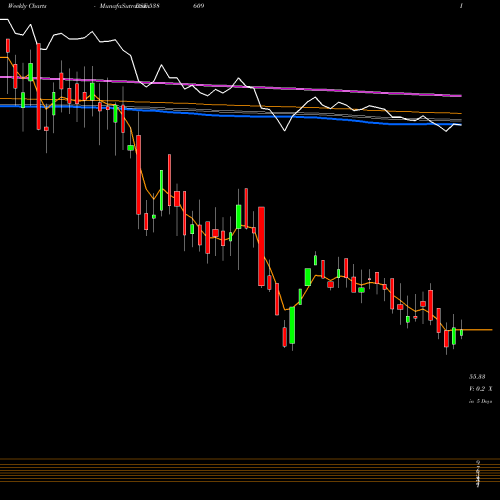This screenshot has height=500, width=500.
Task: Click the last green candlestick on the right
Action: [462, 332]
